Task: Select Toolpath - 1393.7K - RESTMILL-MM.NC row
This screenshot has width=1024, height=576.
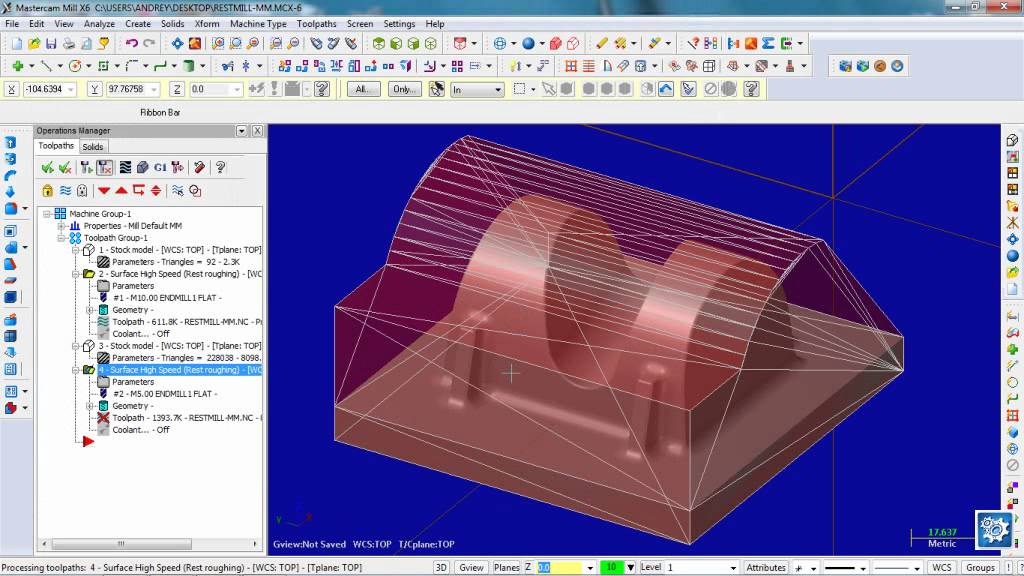Action: (x=186, y=418)
